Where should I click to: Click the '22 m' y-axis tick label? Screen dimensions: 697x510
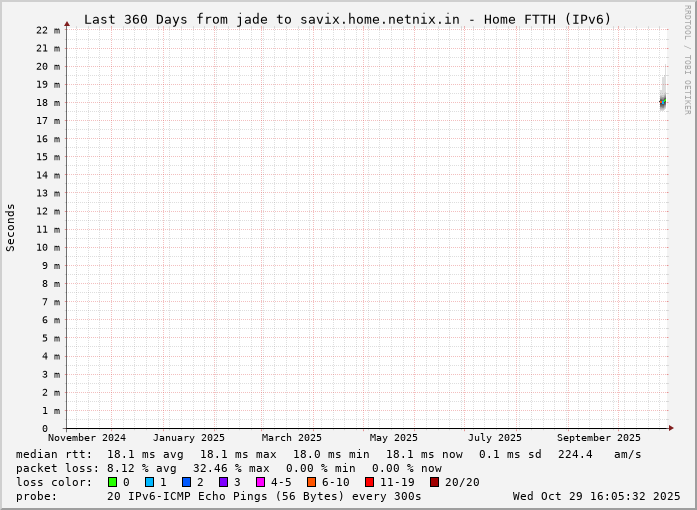48,30
